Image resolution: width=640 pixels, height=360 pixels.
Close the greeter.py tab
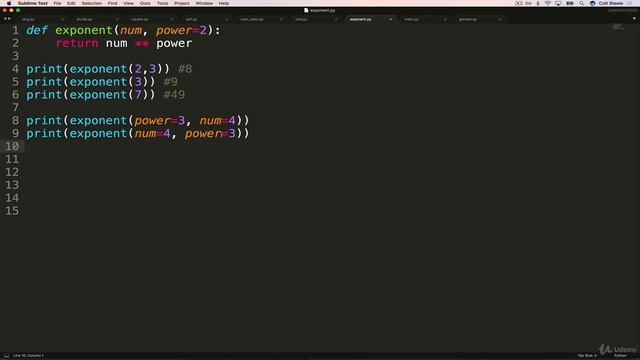500,19
